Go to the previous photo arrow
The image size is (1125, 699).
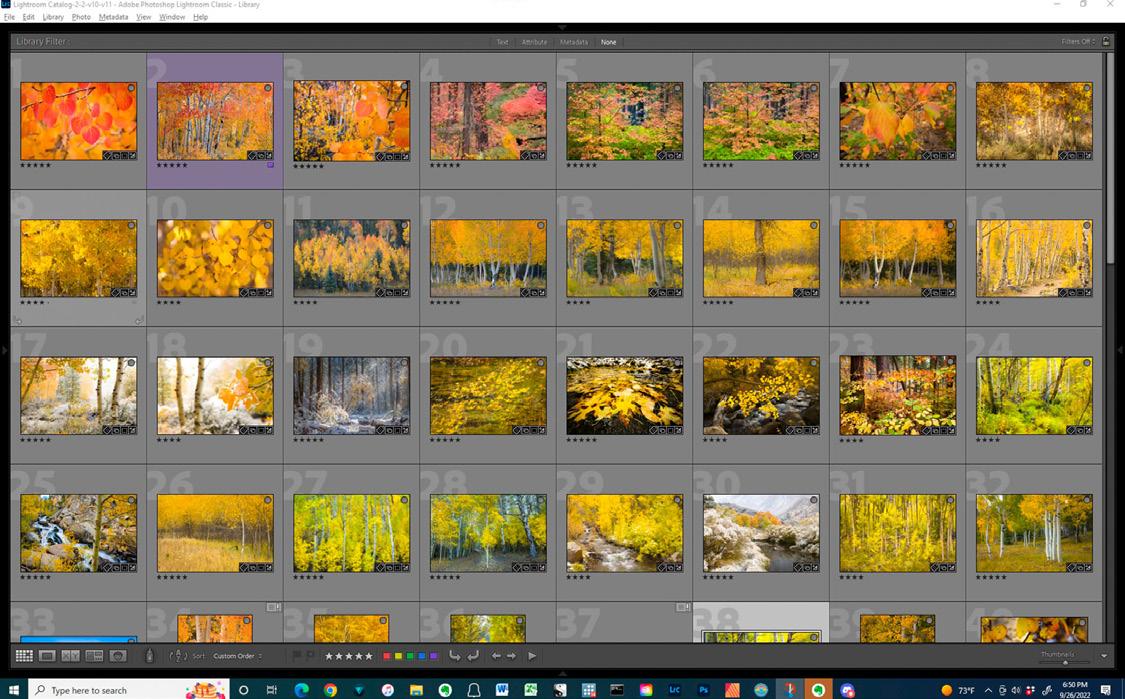[x=496, y=656]
